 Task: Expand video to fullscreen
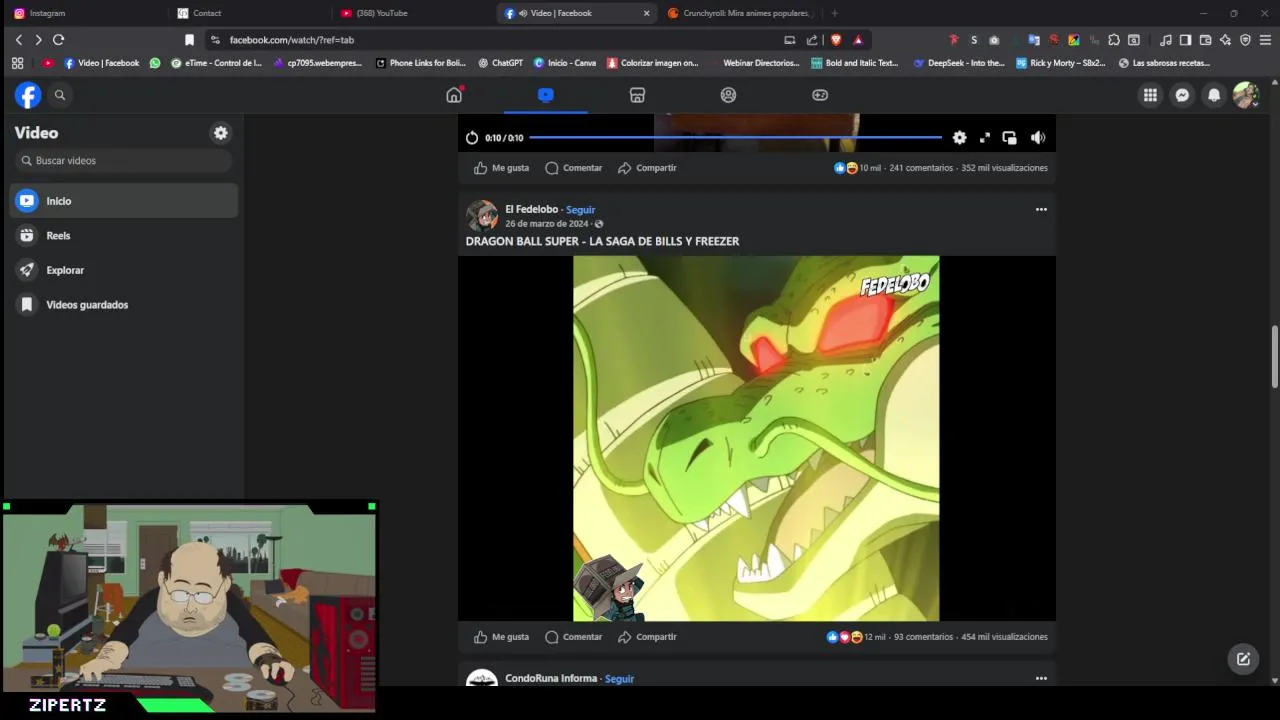985,138
